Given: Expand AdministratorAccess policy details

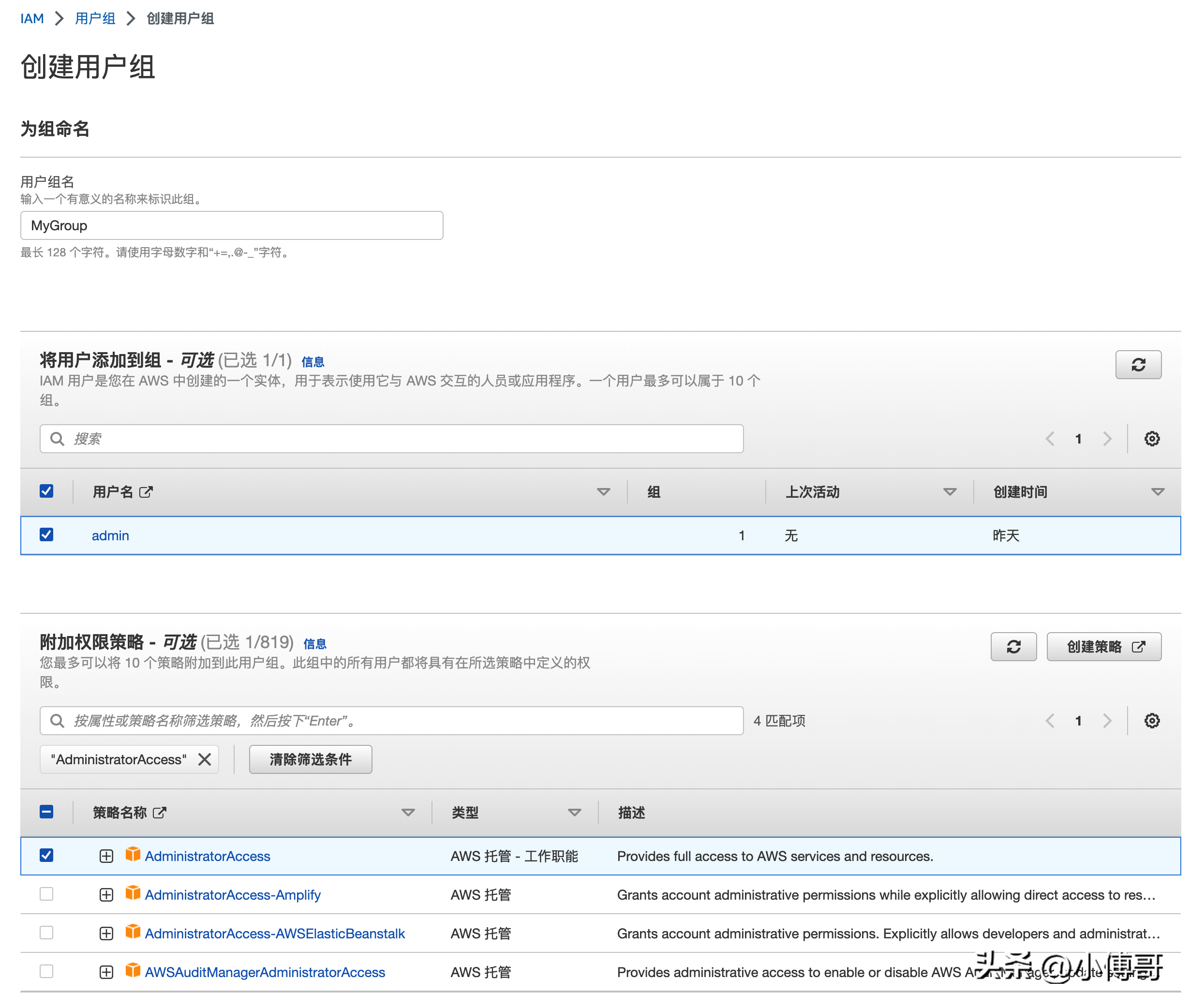Looking at the screenshot, I should click(106, 856).
